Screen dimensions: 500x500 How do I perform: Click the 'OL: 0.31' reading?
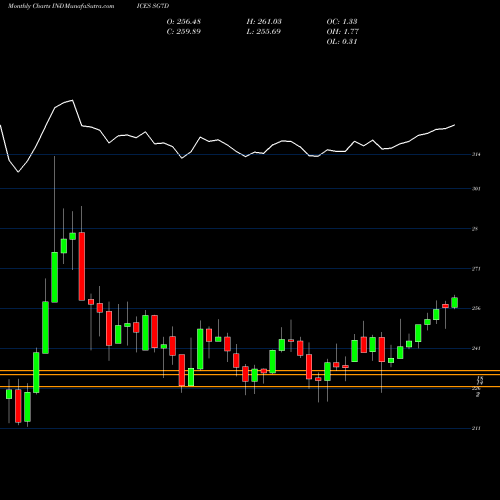(342, 42)
